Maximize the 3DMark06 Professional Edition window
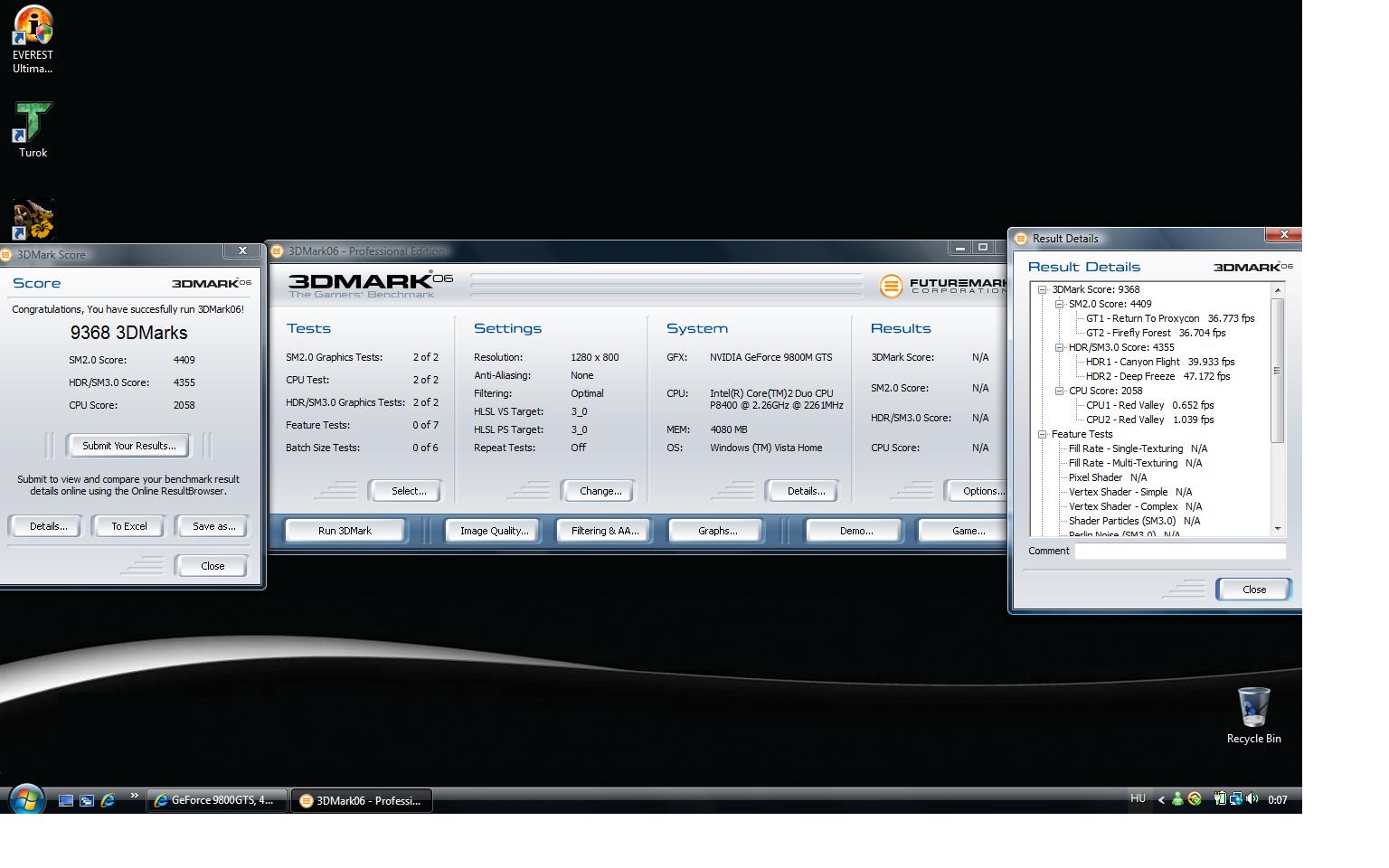Screen dimensions: 1389x868 [x=983, y=247]
